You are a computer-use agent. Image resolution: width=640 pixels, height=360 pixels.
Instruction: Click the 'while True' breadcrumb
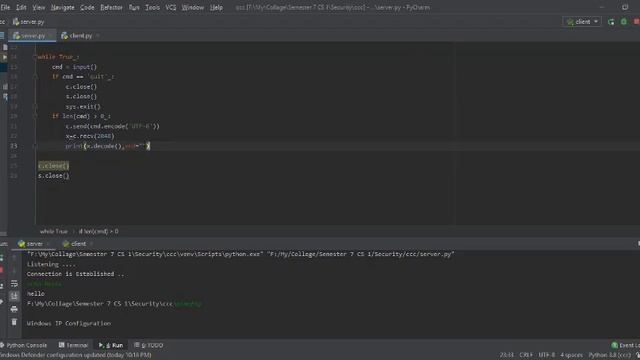(53, 231)
